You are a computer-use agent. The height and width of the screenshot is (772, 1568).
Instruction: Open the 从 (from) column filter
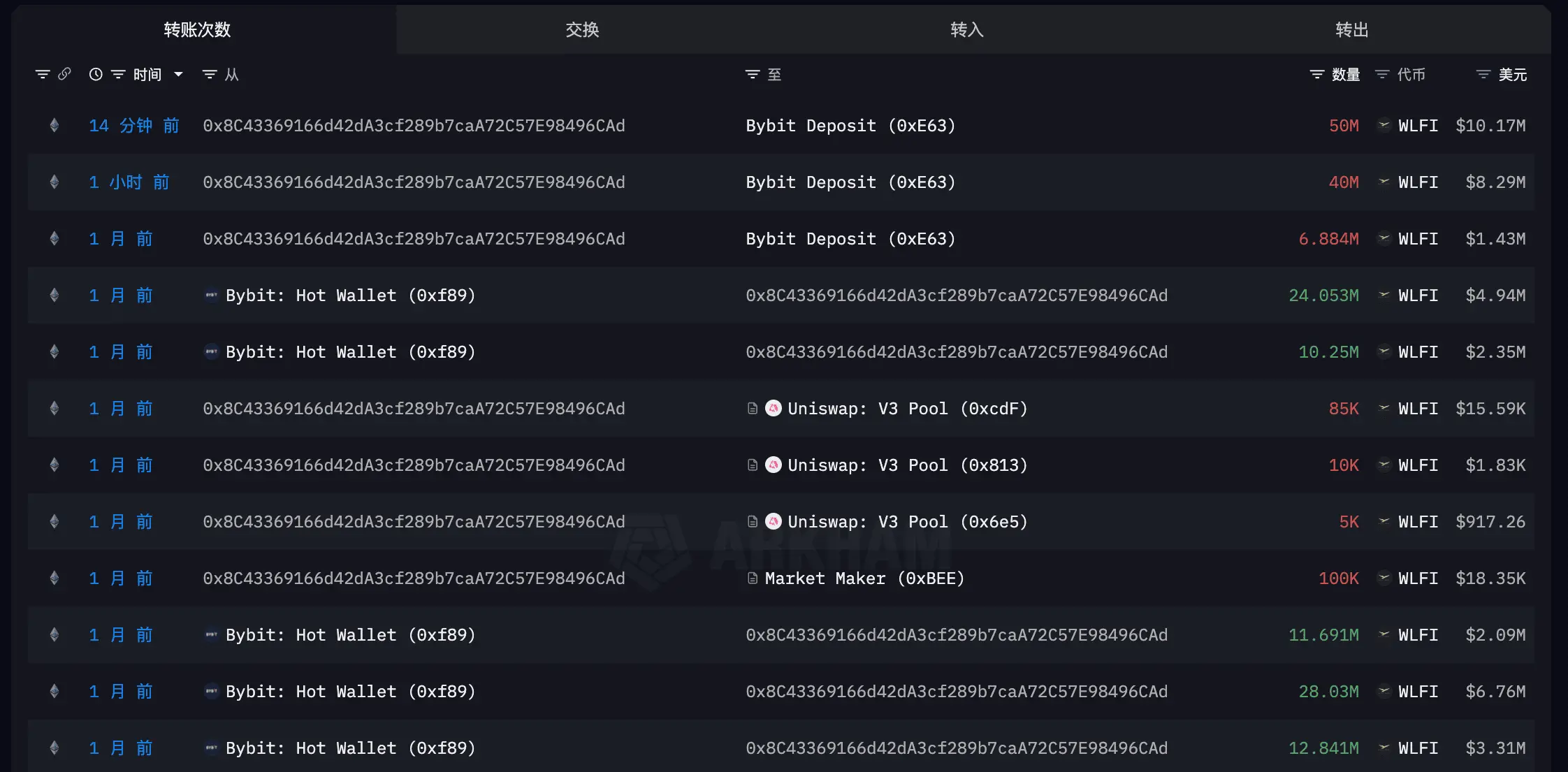tap(210, 74)
